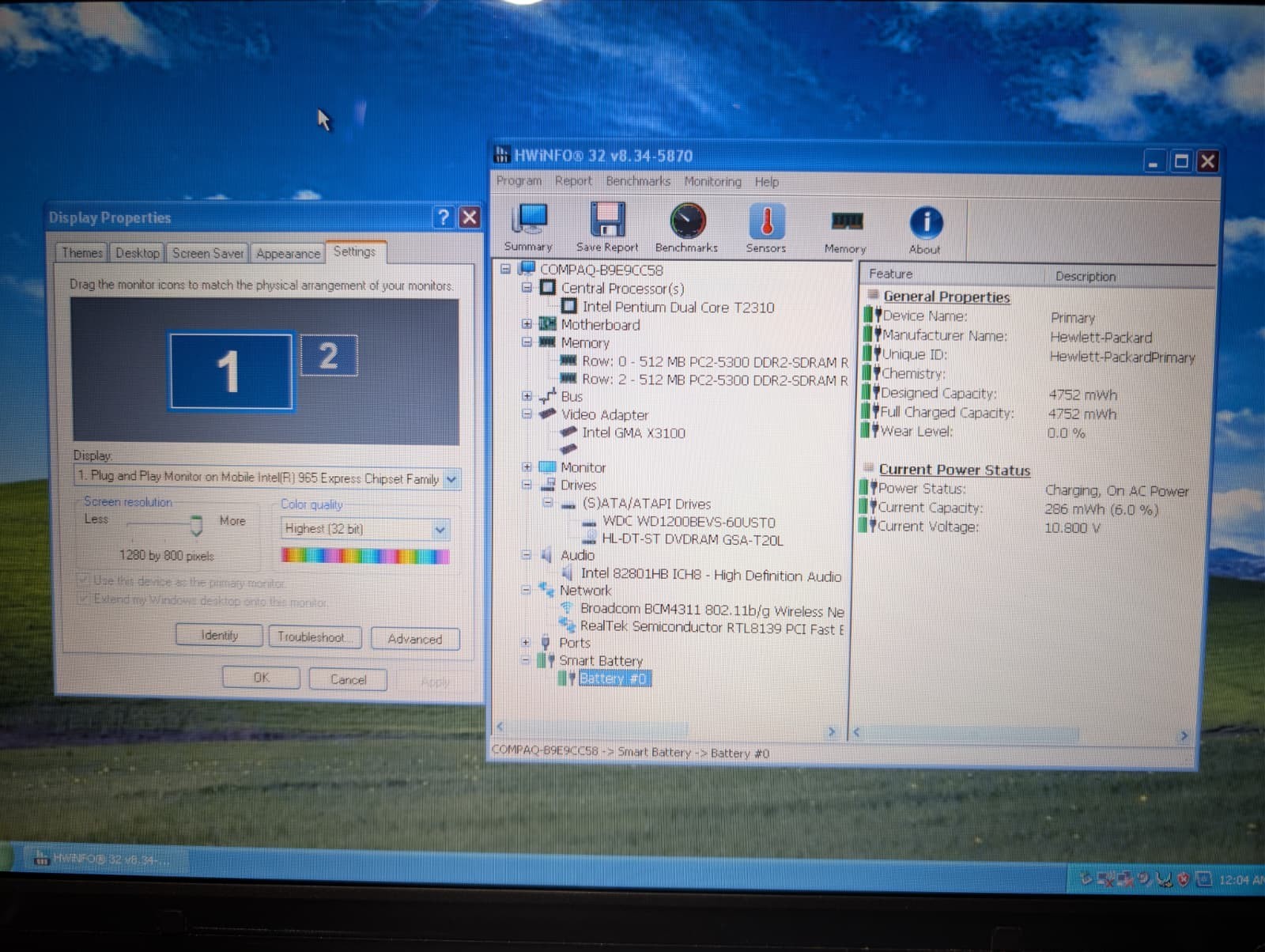This screenshot has width=1265, height=952.
Task: Select the Drives tree node
Action: (578, 485)
